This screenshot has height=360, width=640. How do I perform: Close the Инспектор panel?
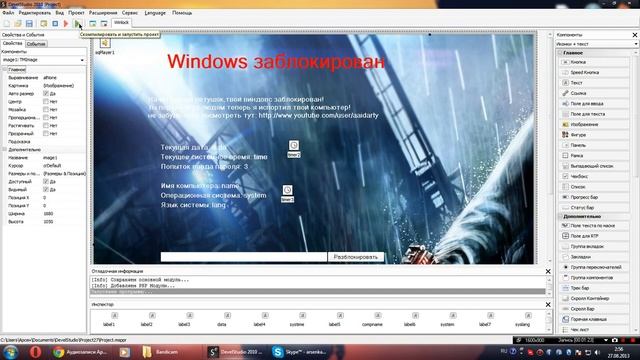[x=548, y=304]
